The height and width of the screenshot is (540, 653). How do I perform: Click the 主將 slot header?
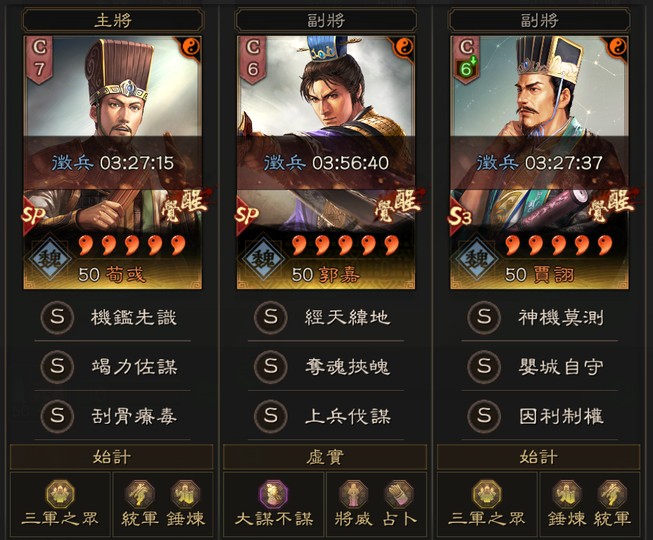click(113, 20)
